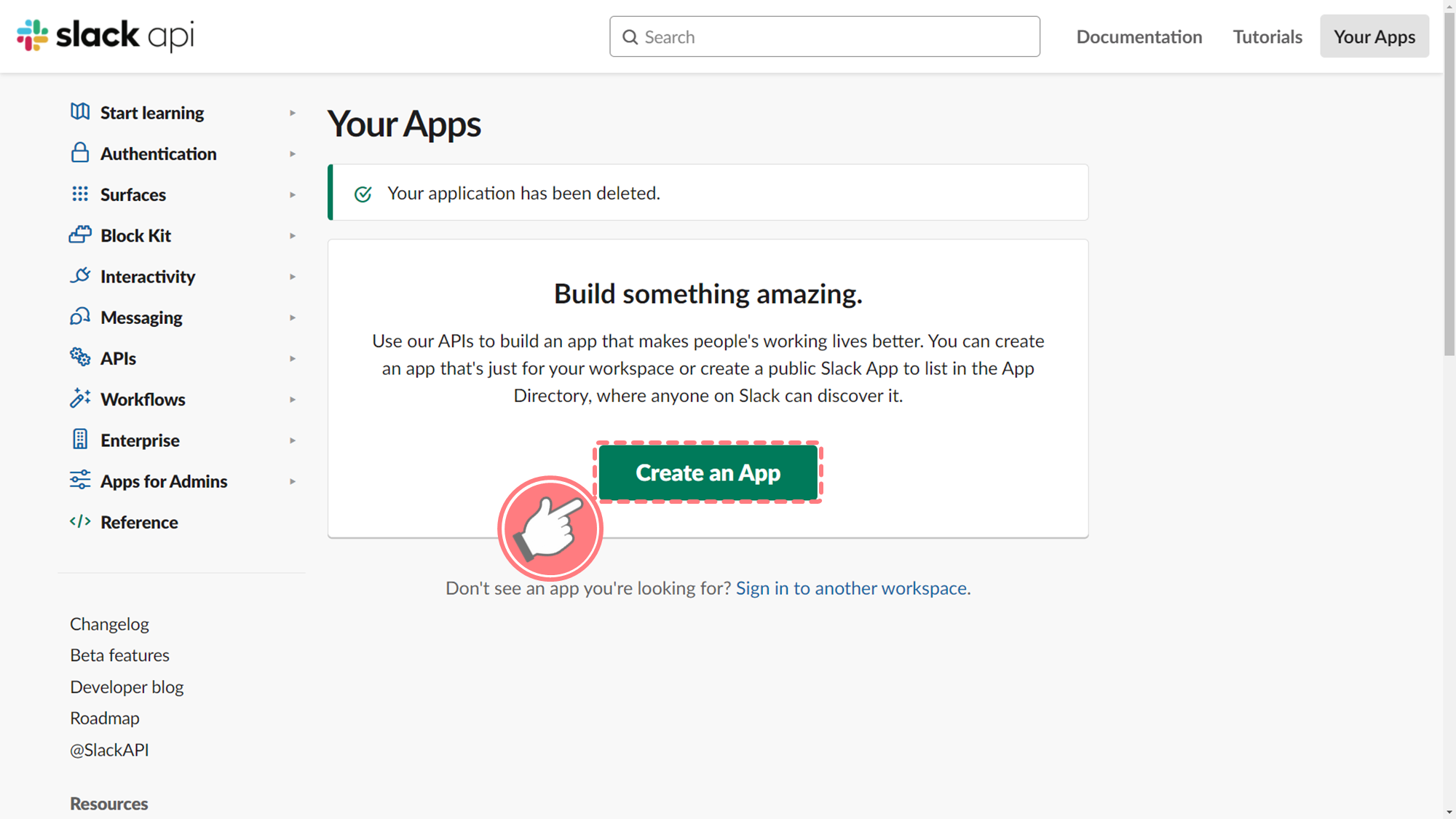Click the Slack API logo

106,35
